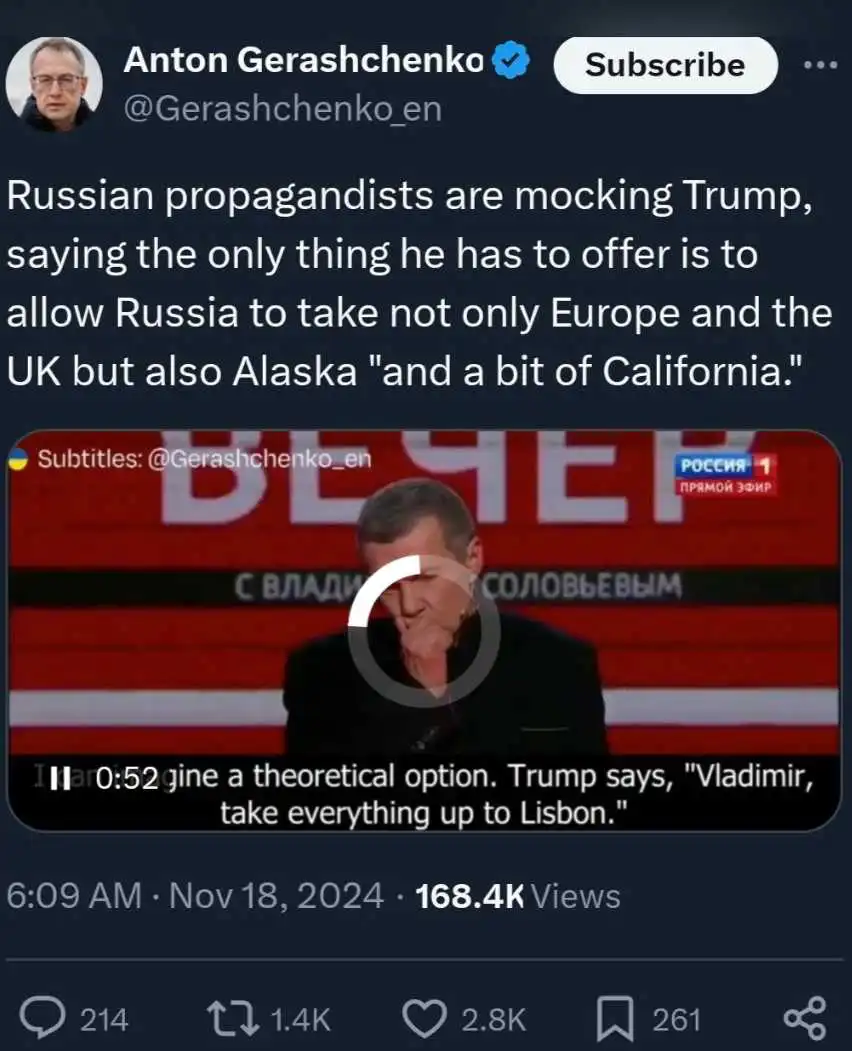
Task: Click the 1.4K repost count
Action: tap(300, 1019)
